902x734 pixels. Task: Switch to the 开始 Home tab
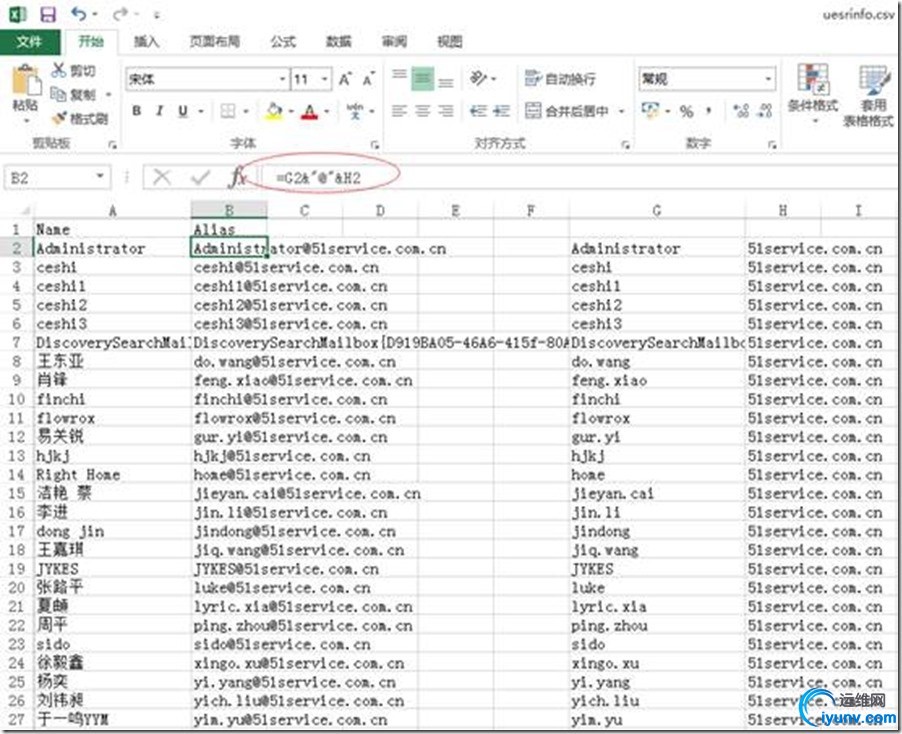[90, 41]
